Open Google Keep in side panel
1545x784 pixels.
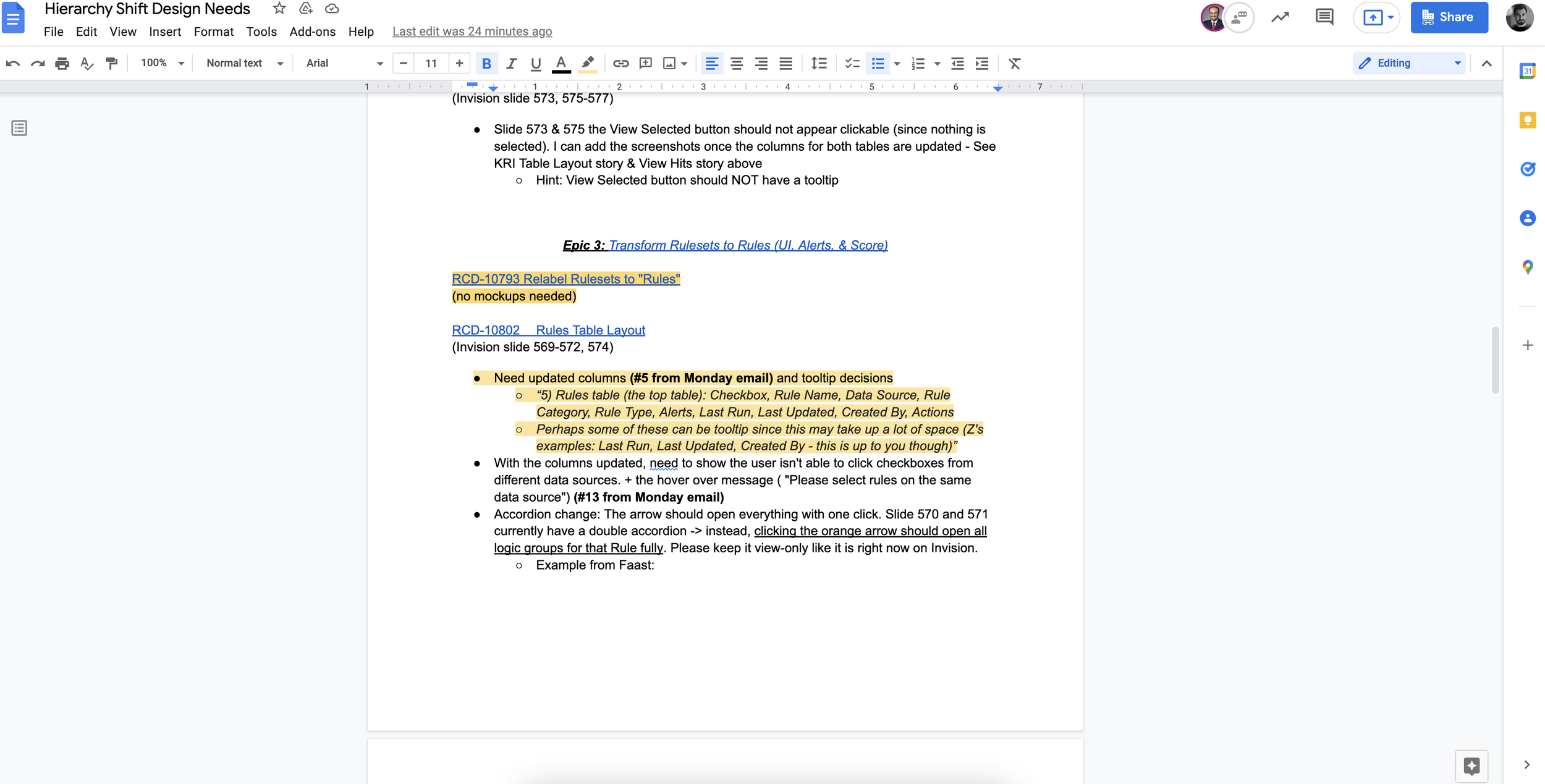tap(1527, 120)
